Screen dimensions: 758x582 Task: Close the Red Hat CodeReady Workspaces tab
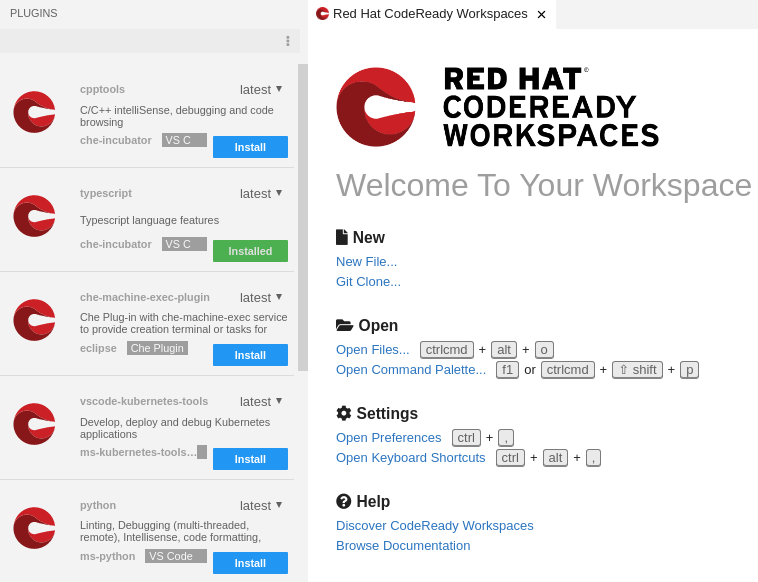pyautogui.click(x=541, y=15)
